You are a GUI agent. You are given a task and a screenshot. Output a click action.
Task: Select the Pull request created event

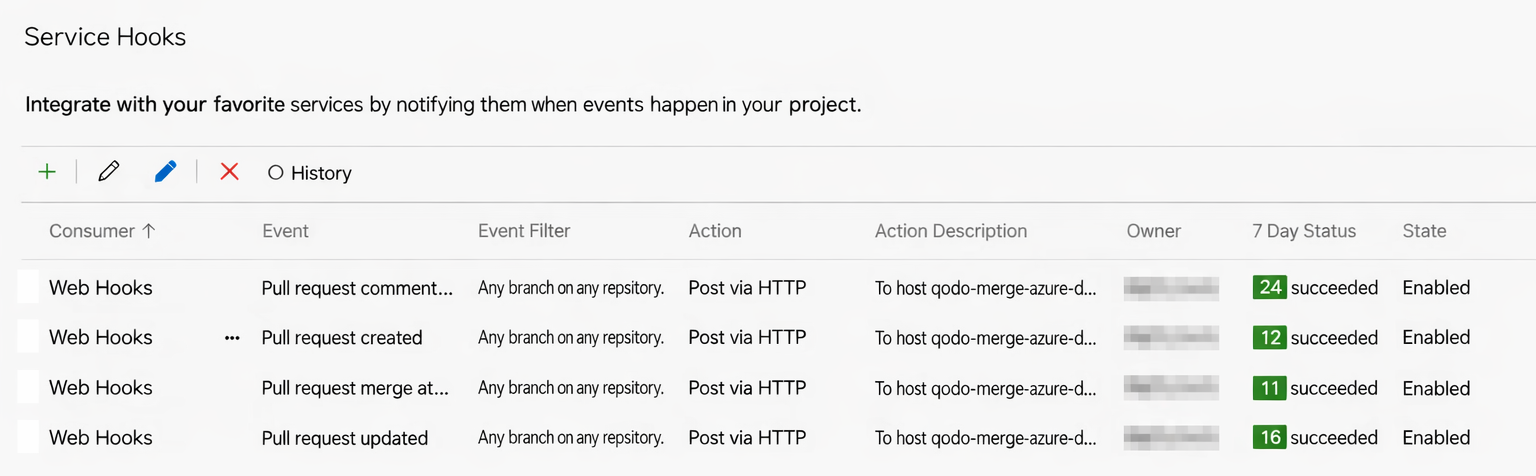(x=342, y=338)
